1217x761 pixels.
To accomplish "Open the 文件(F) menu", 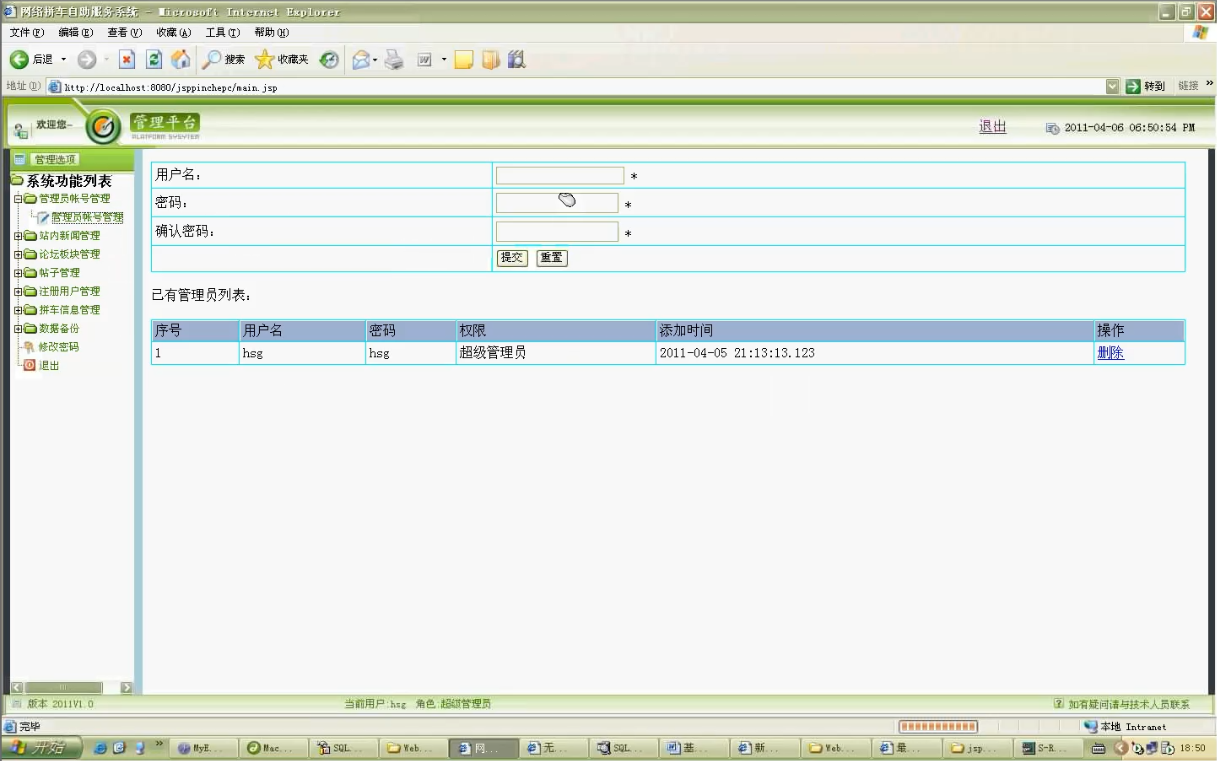I will (x=27, y=33).
